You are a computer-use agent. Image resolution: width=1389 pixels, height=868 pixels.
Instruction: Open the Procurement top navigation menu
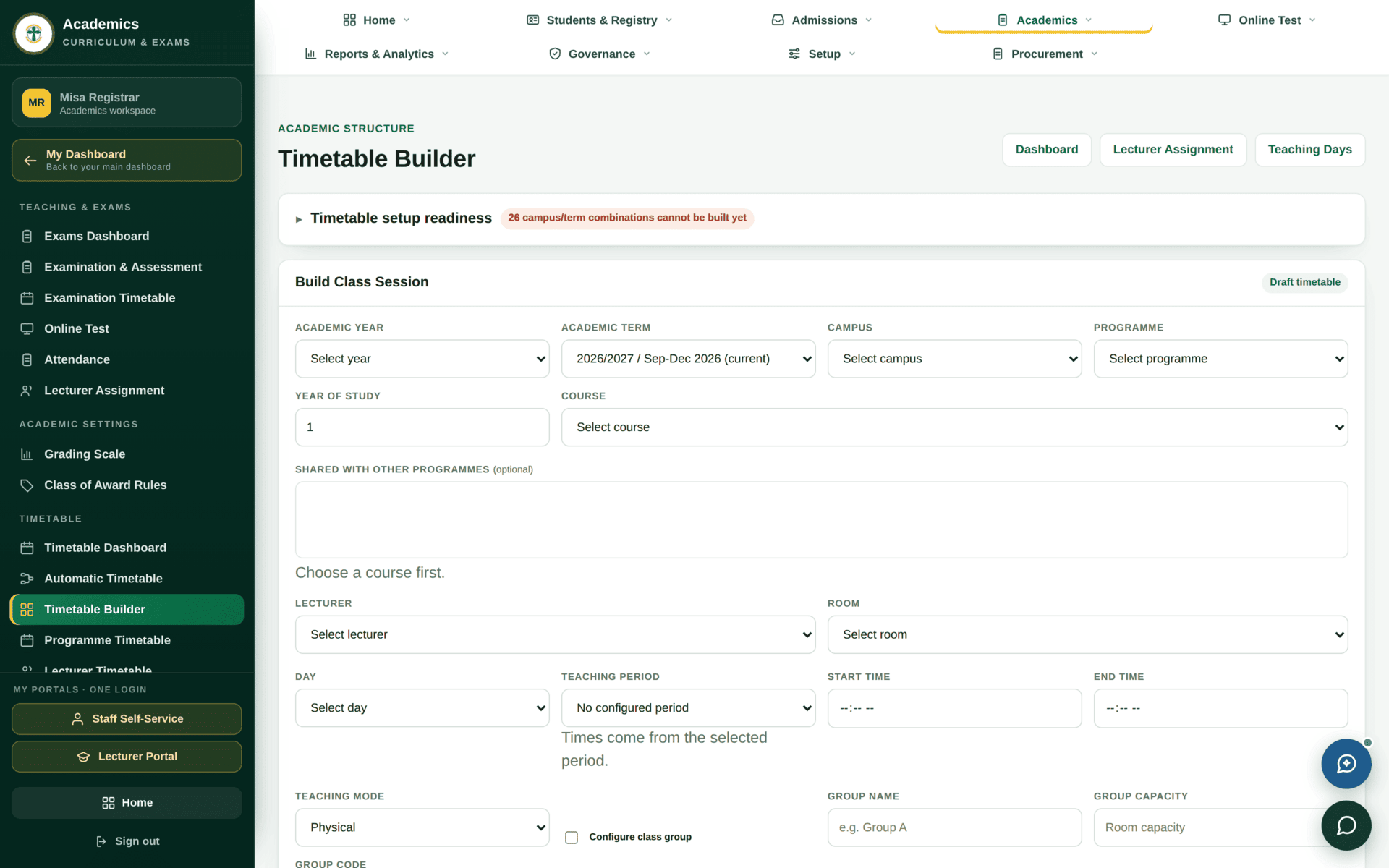(1045, 54)
